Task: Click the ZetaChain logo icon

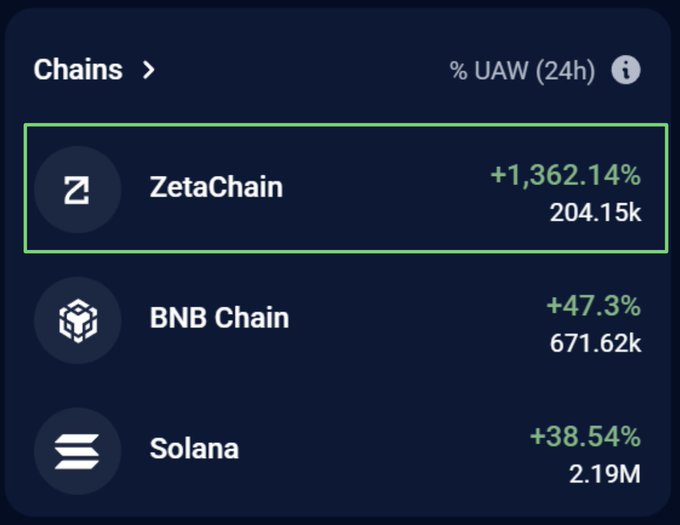Action: click(77, 189)
